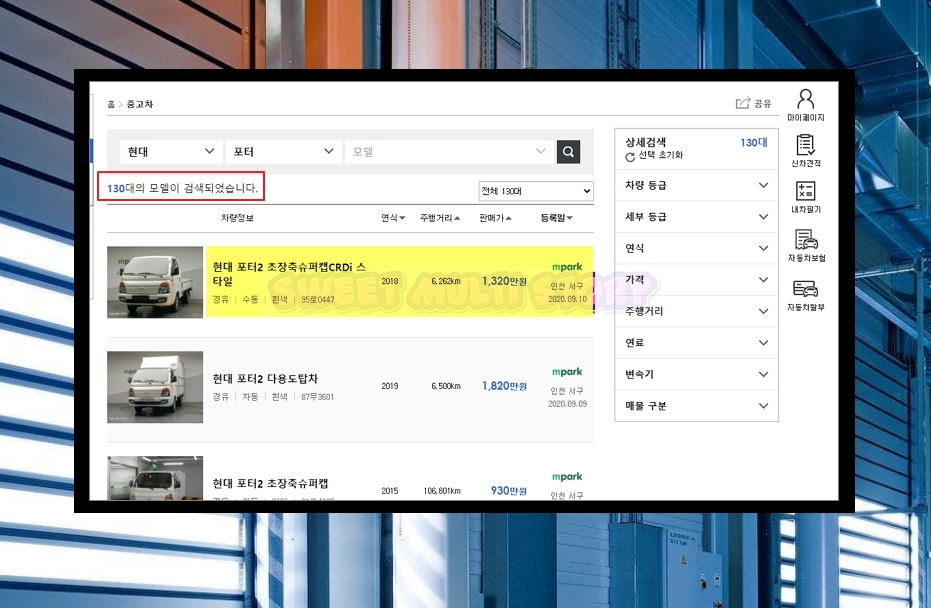Expand the 가격 filter section
This screenshot has width=931, height=608.
click(696, 280)
